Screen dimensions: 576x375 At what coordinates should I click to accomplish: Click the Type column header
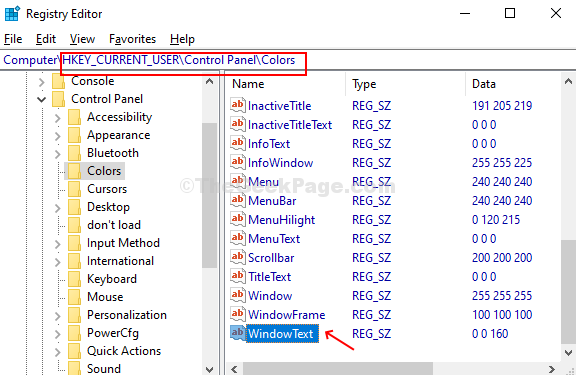coord(406,84)
